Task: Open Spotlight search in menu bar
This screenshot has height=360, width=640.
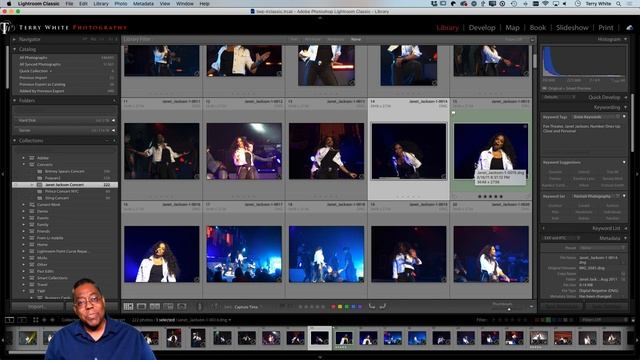Action: tap(619, 4)
